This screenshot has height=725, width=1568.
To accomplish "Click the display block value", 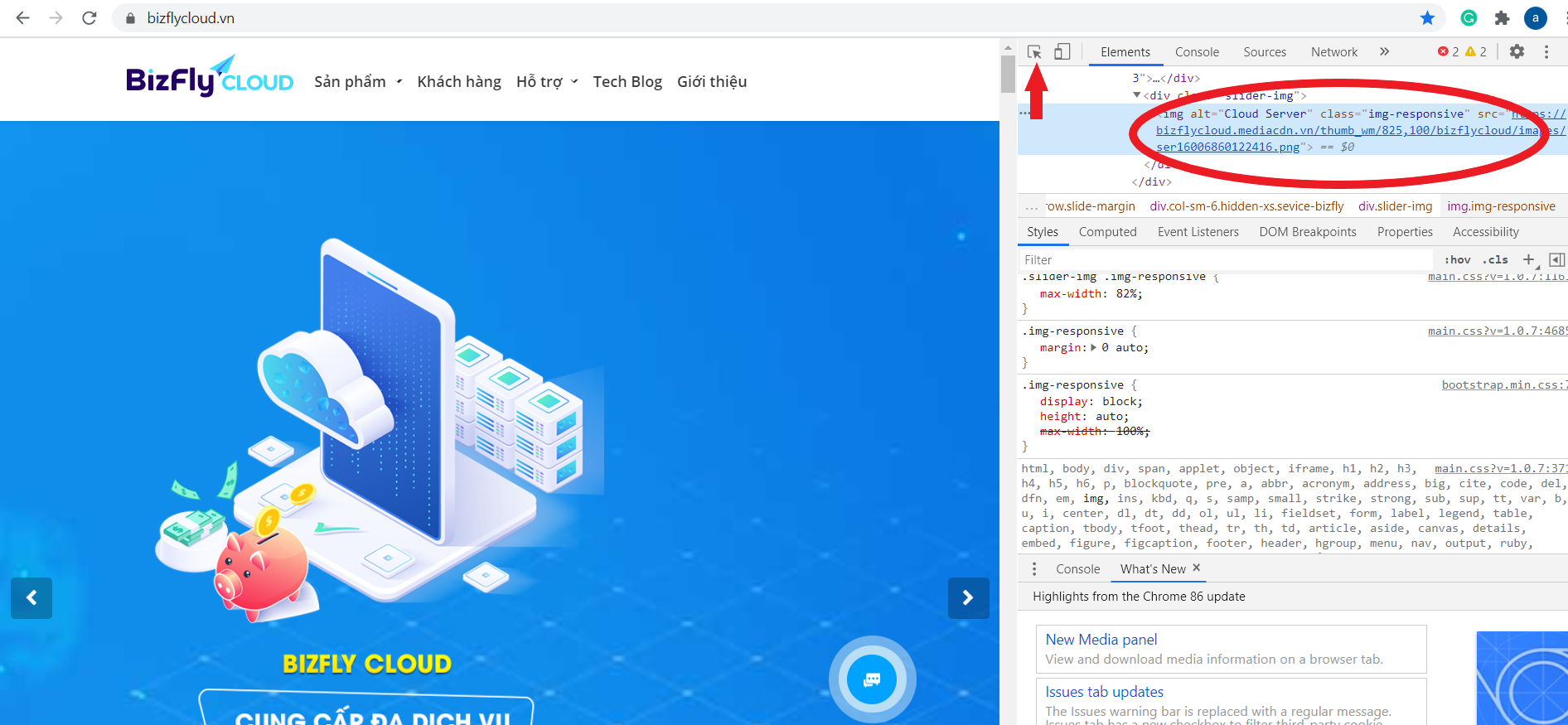I will pyautogui.click(x=1118, y=401).
